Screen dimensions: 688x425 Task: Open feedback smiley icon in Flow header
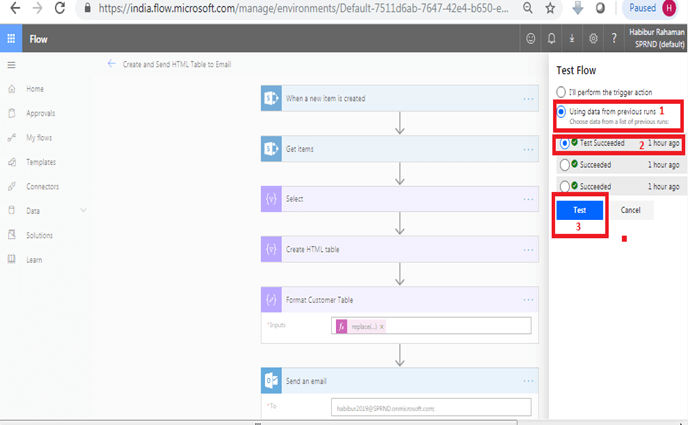point(530,39)
